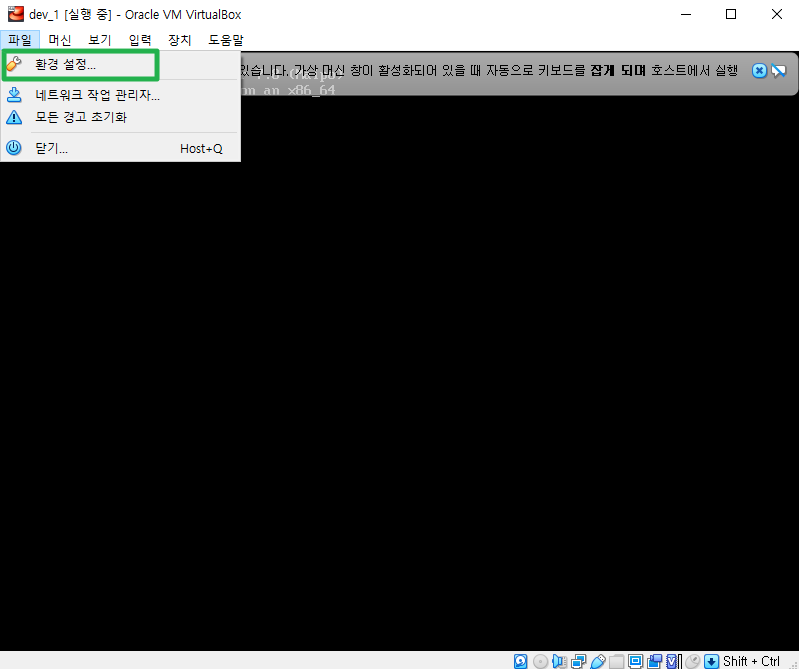Viewport: 799px width, 669px height.
Task: Click the warning triangle icon beside 모든 경고 초기화
Action: coord(14,117)
